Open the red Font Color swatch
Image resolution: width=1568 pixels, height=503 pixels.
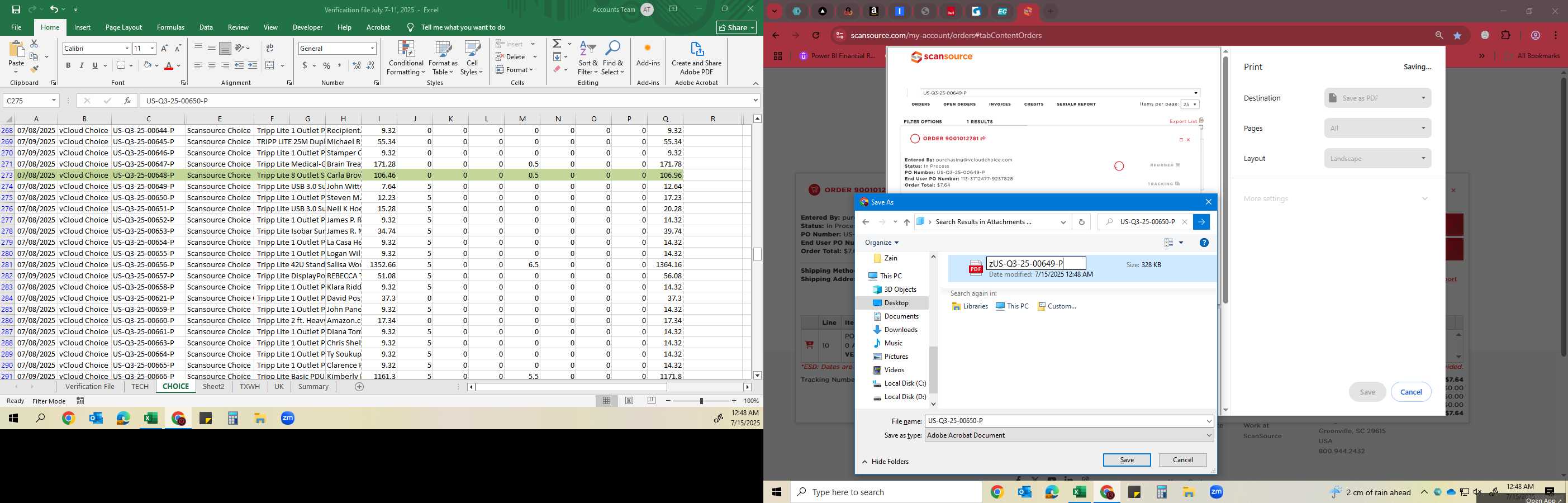169,65
